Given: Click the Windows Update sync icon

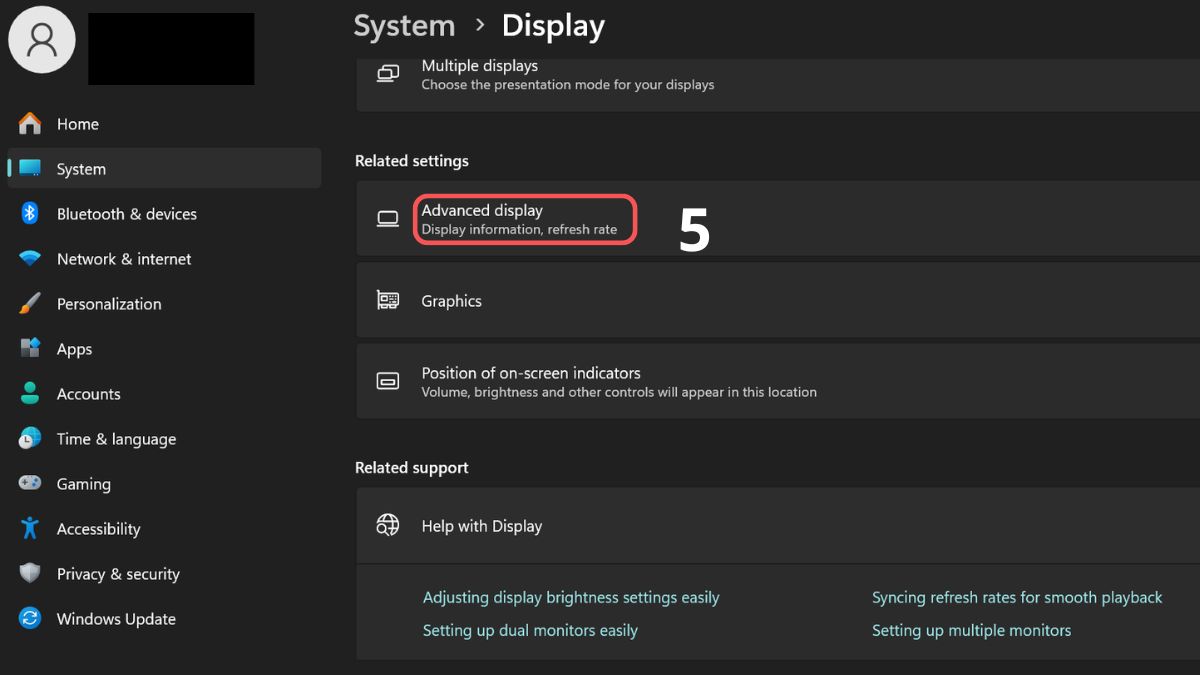Looking at the screenshot, I should (x=30, y=618).
